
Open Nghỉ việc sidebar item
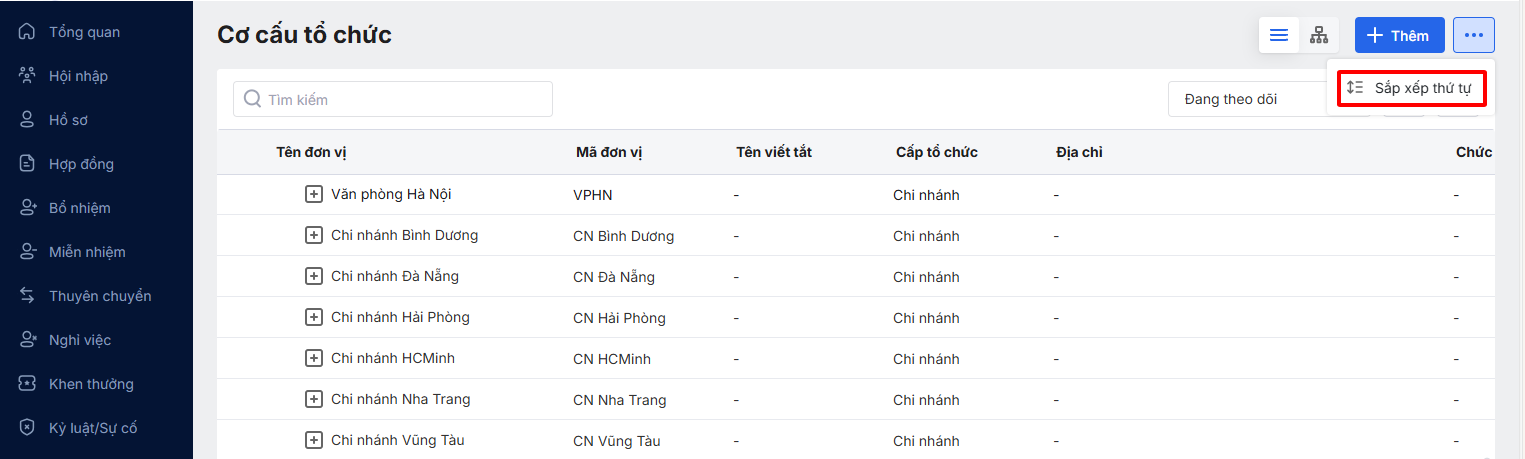[x=79, y=340]
